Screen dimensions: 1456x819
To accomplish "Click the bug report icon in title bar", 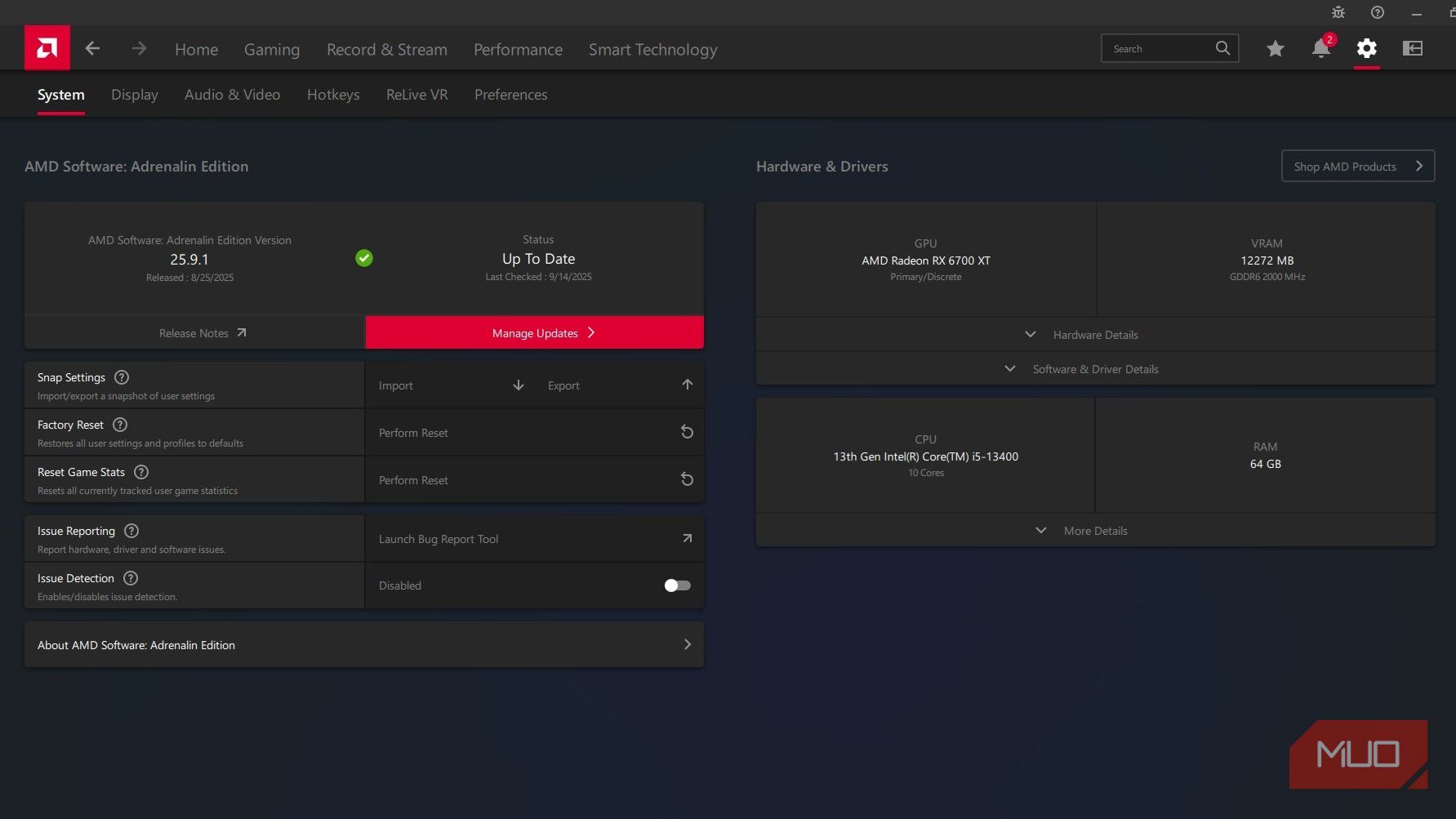I will click(1338, 12).
